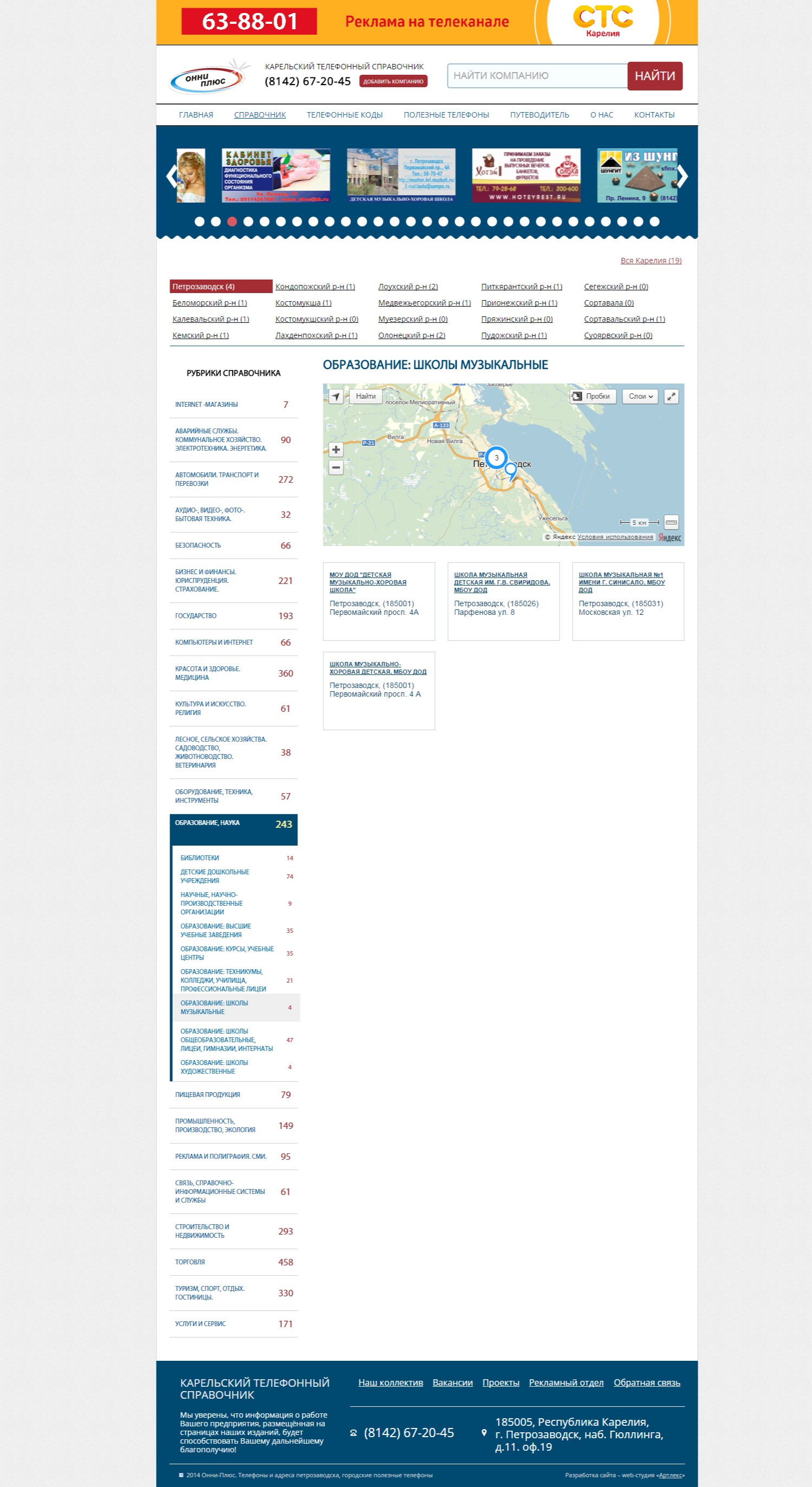
Task: Expand the map to fullscreen
Action: [671, 397]
